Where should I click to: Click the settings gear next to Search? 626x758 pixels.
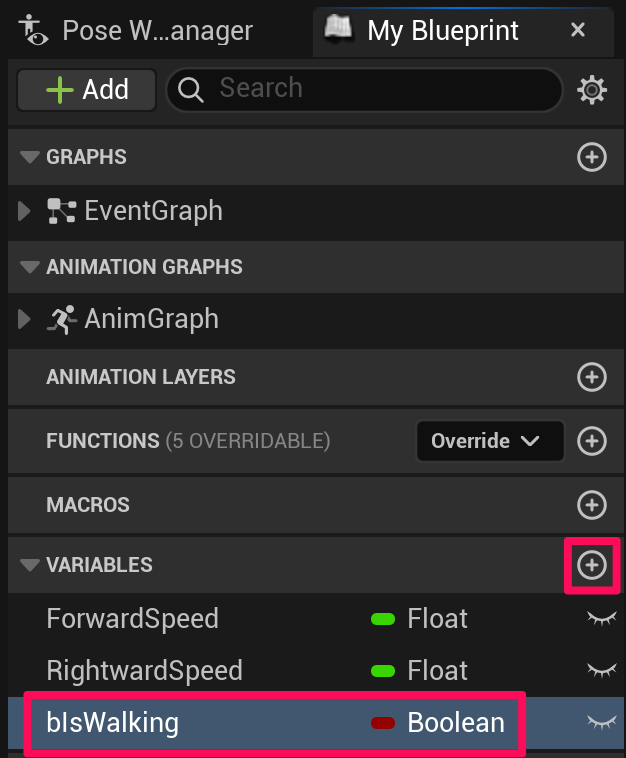point(592,91)
